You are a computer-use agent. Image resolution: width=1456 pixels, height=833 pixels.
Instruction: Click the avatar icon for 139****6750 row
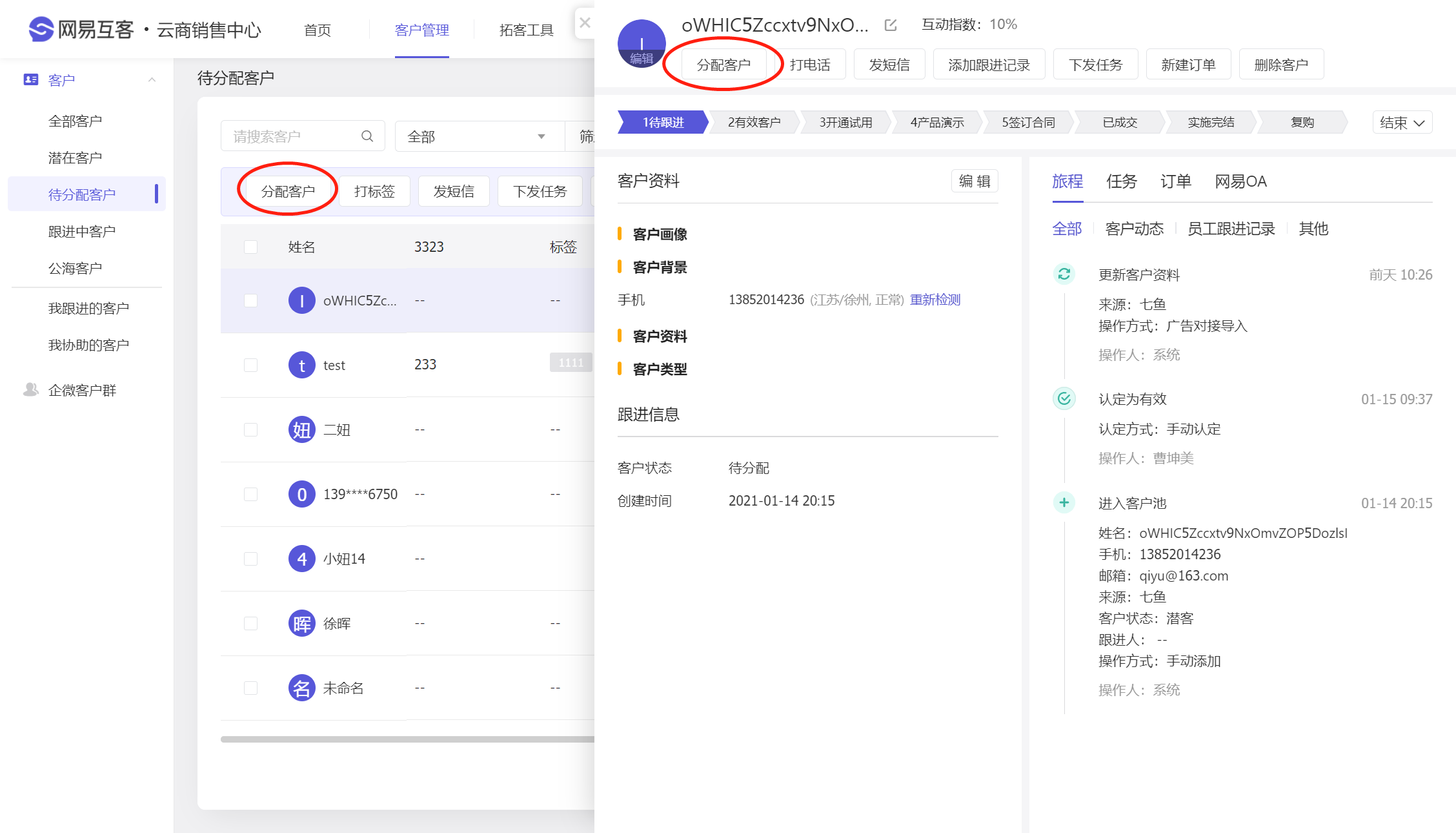301,494
